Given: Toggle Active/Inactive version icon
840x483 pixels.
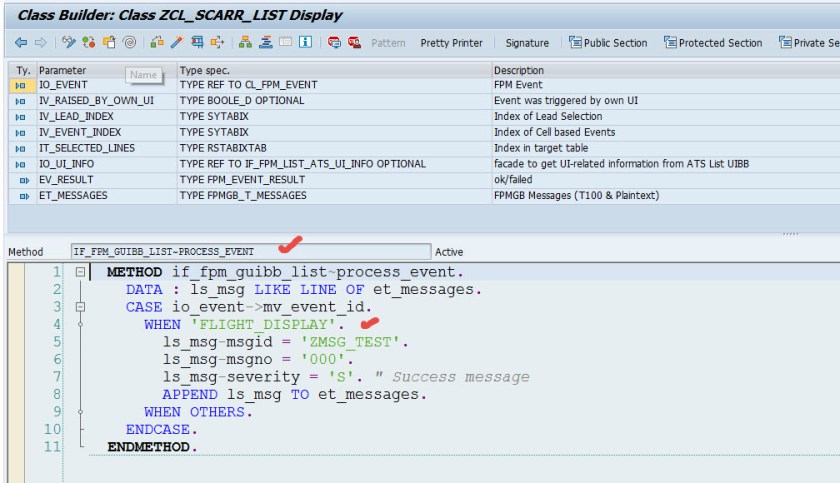Looking at the screenshot, I should click(x=89, y=42).
